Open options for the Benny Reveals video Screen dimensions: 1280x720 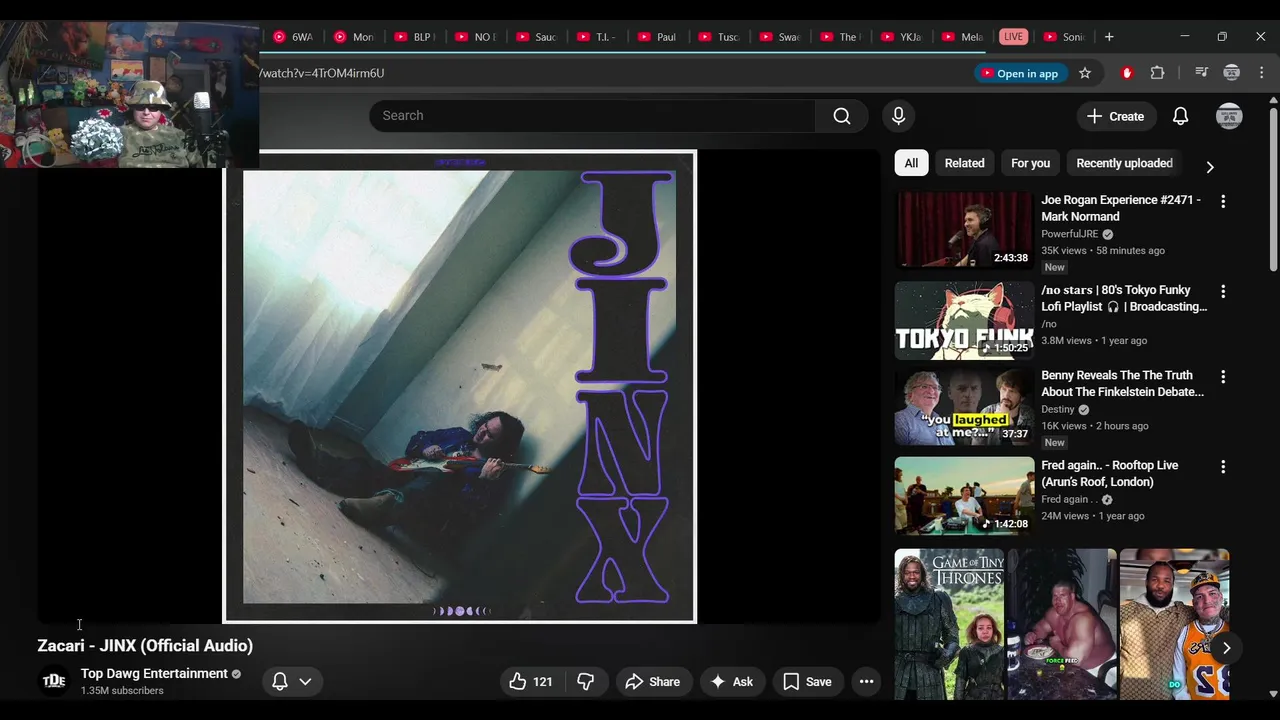(1222, 377)
